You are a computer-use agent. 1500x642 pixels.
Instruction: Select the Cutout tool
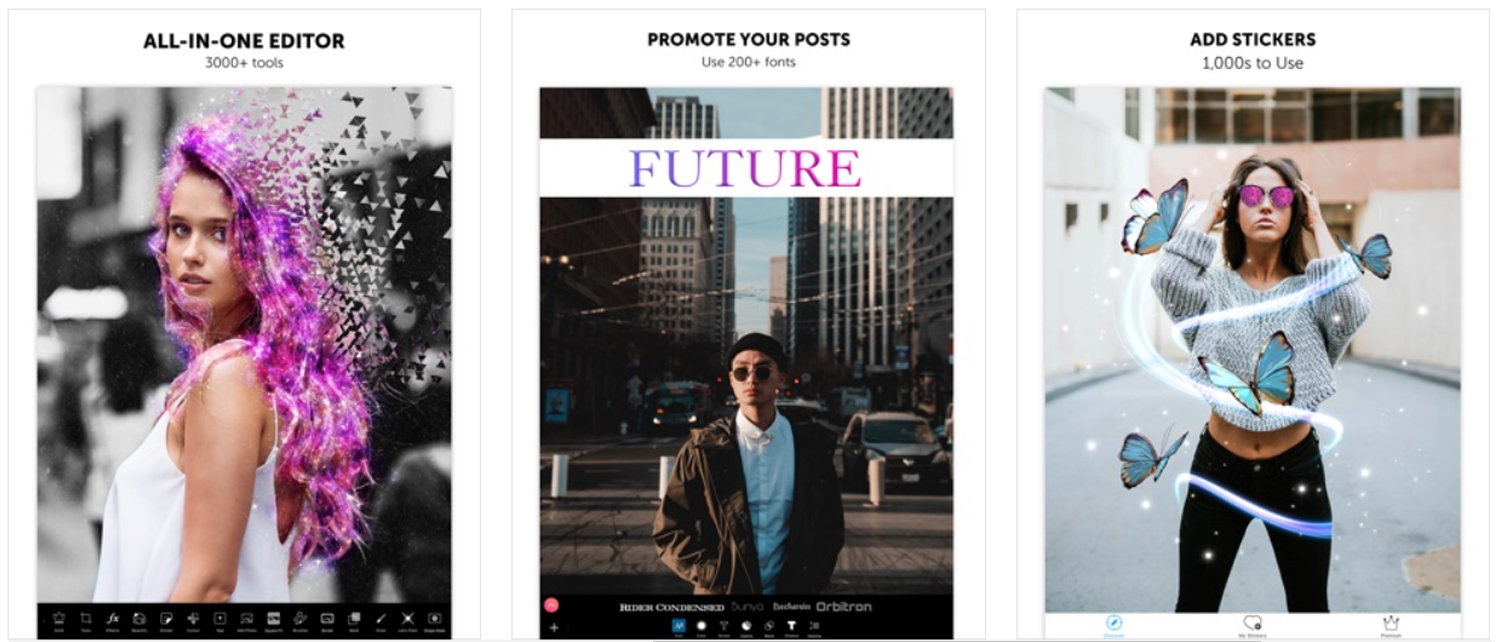[192, 618]
